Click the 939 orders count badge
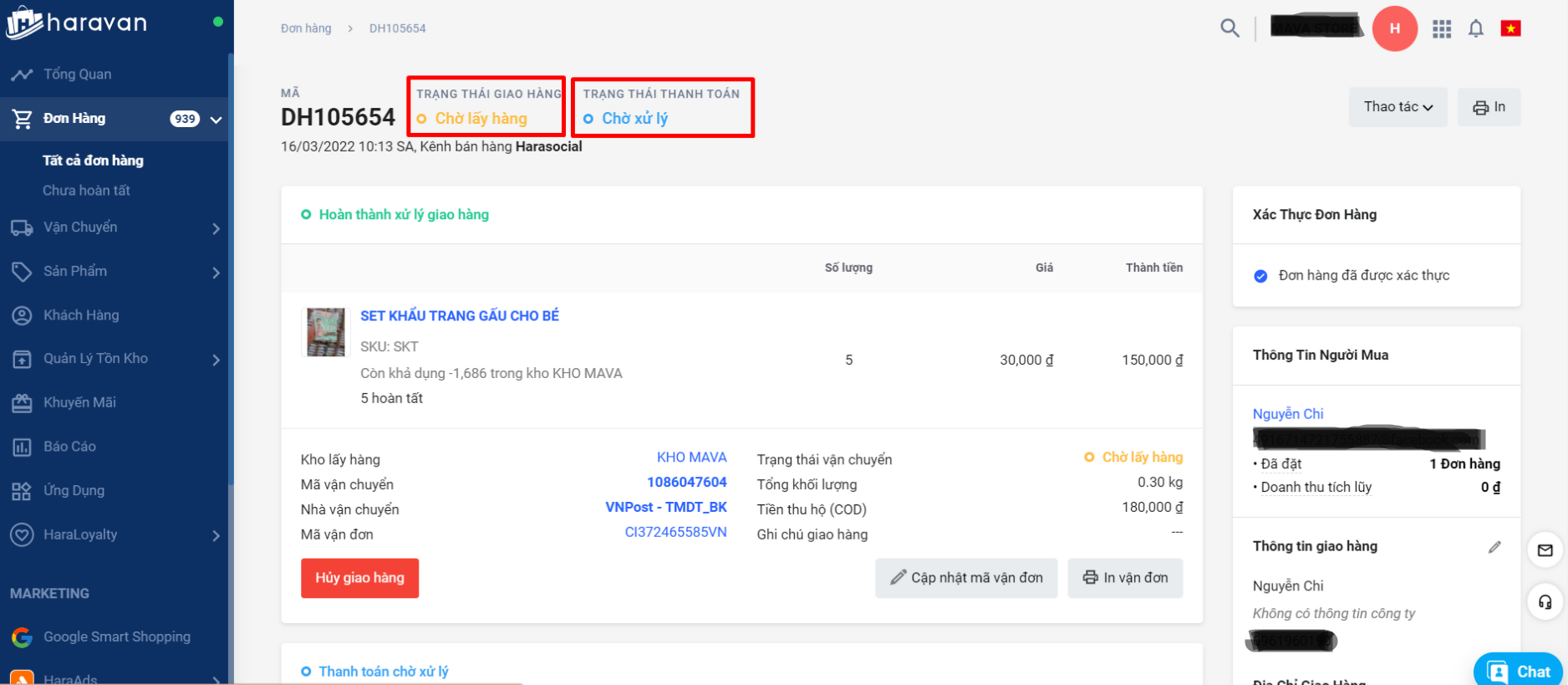 pyautogui.click(x=185, y=119)
